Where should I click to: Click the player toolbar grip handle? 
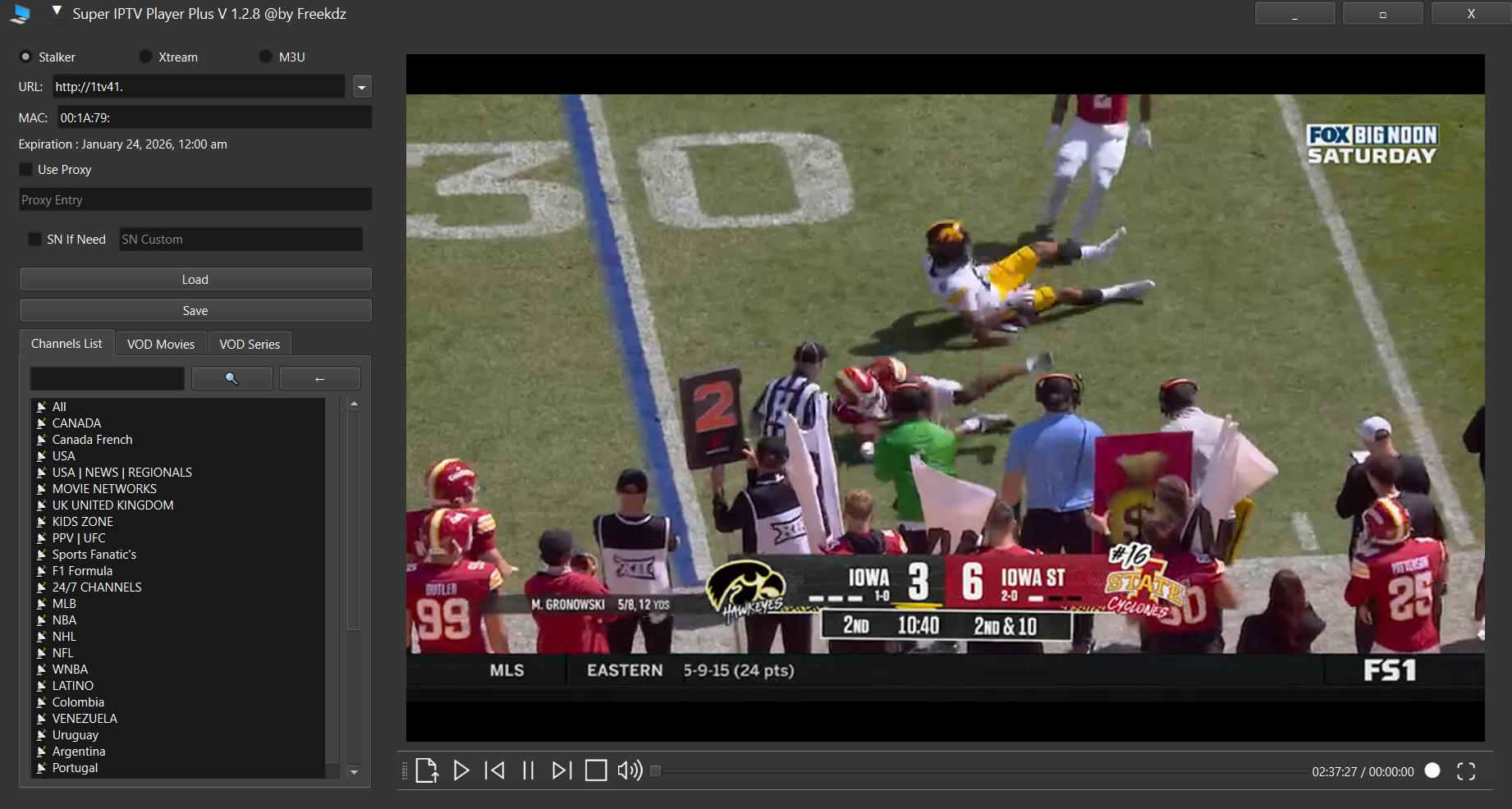pos(404,770)
